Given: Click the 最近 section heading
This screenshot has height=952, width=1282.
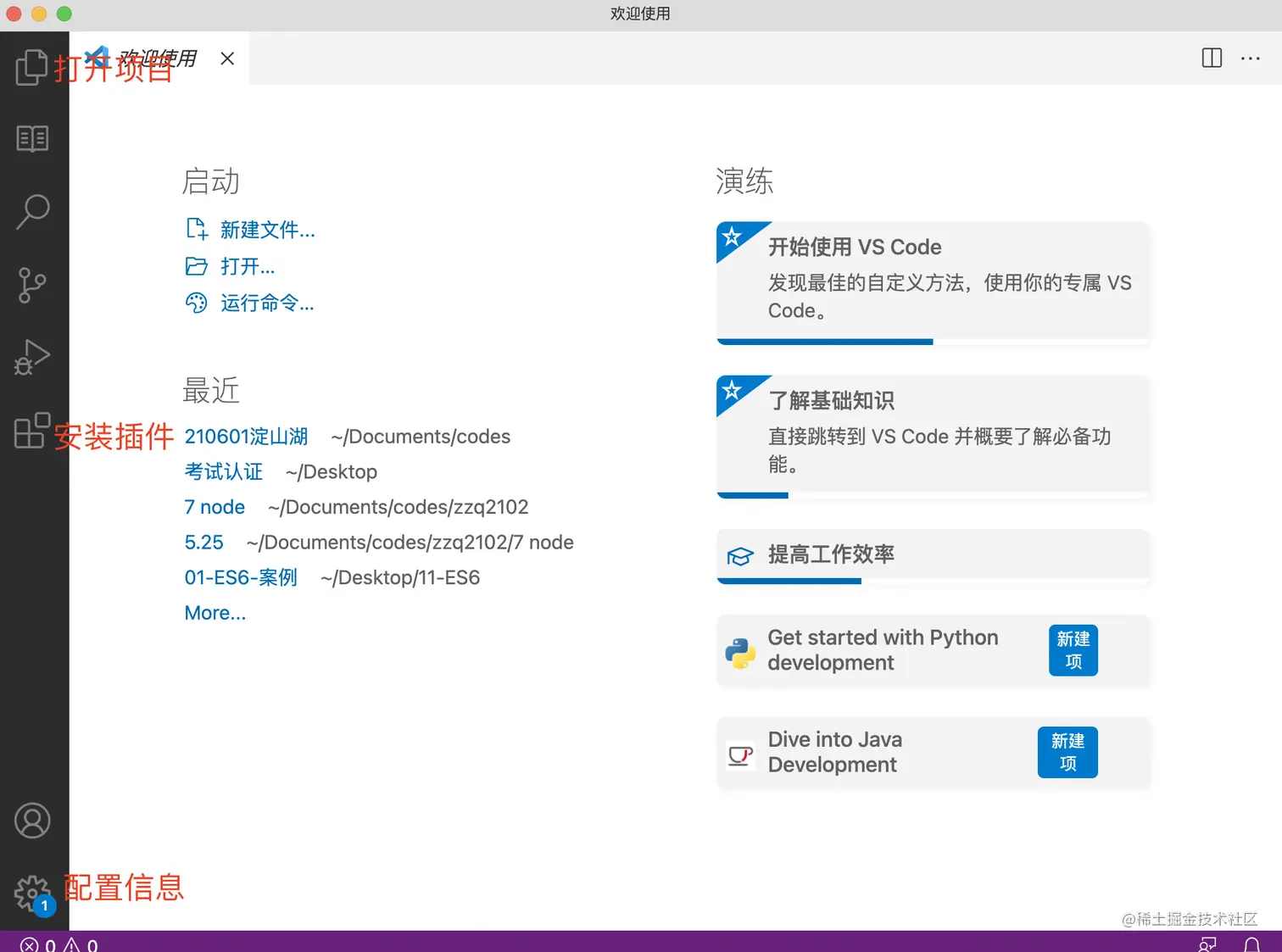Looking at the screenshot, I should [211, 390].
